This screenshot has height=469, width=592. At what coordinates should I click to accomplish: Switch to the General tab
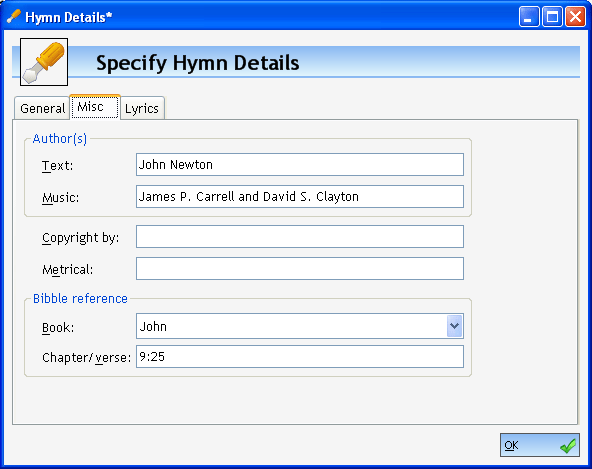pos(42,108)
